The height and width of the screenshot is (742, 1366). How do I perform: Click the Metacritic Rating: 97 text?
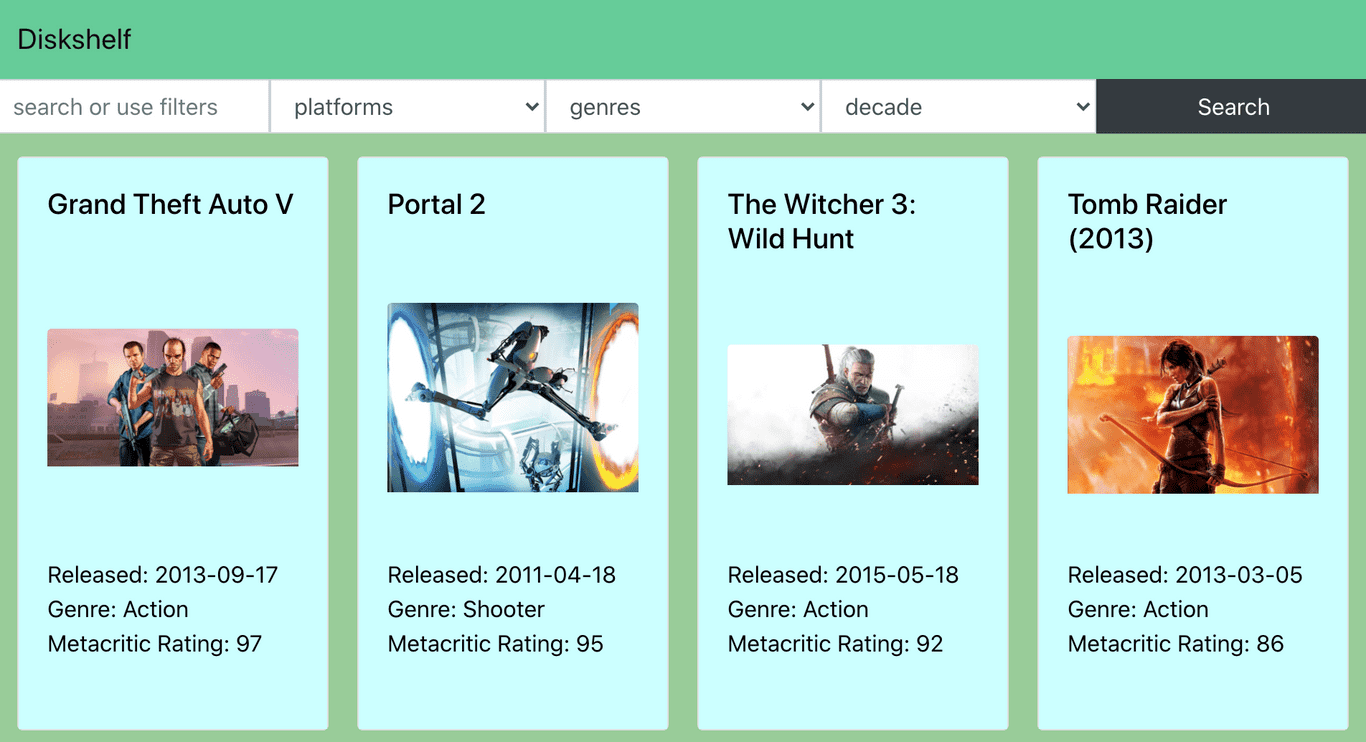click(x=155, y=644)
